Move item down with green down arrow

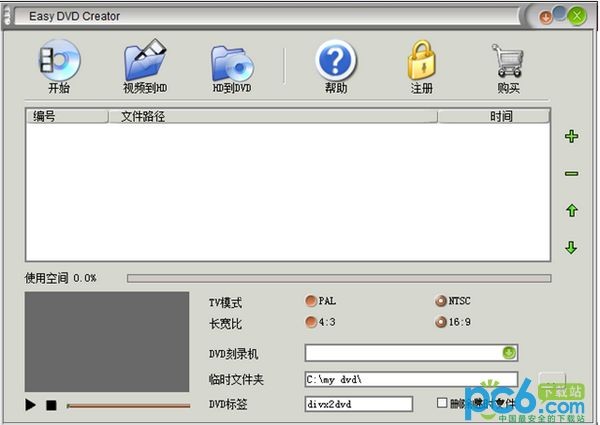pyautogui.click(x=571, y=248)
